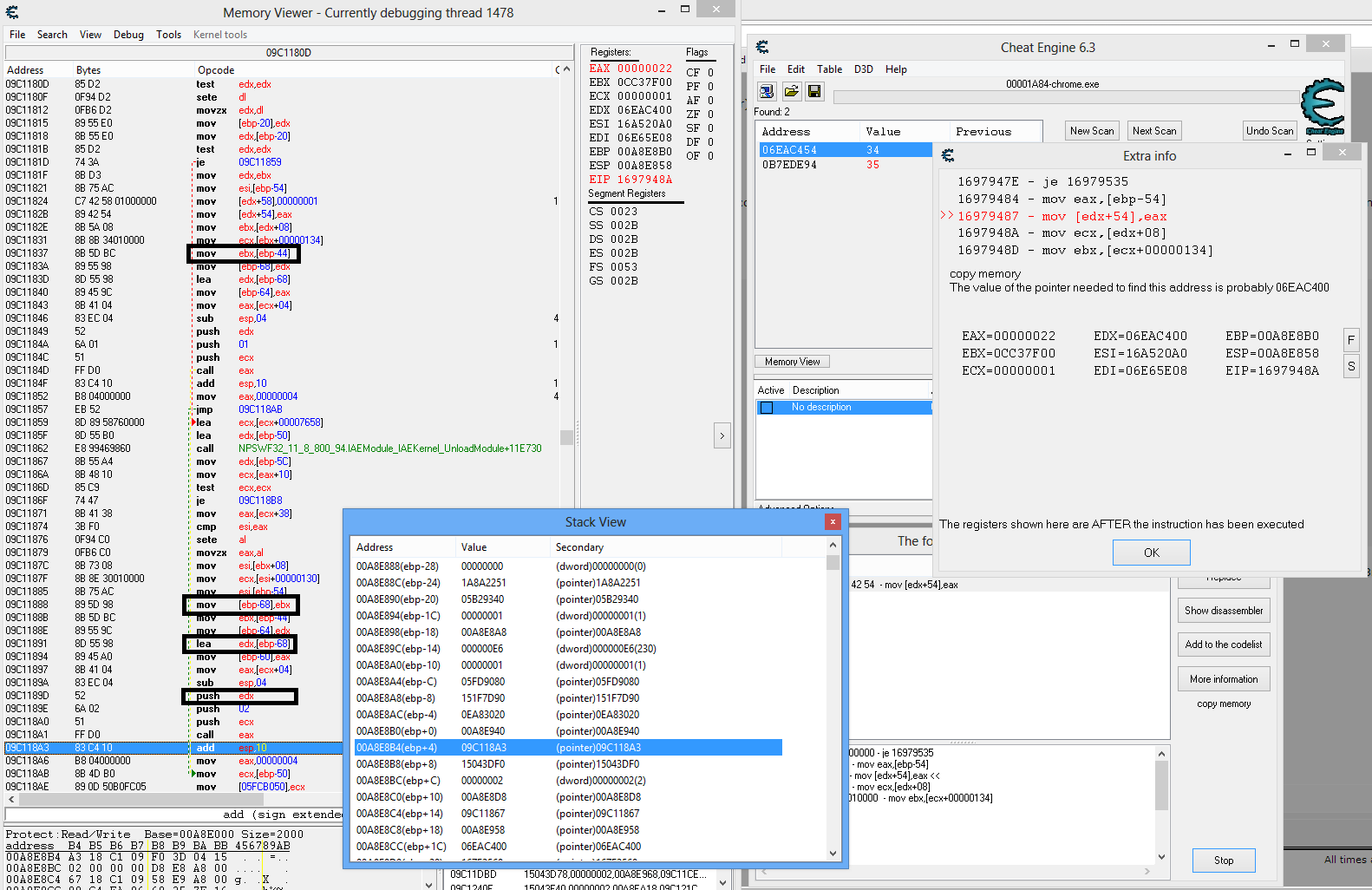This screenshot has width=1372, height=890.
Task: Click OK in the Extra info dialog
Action: pos(1151,553)
